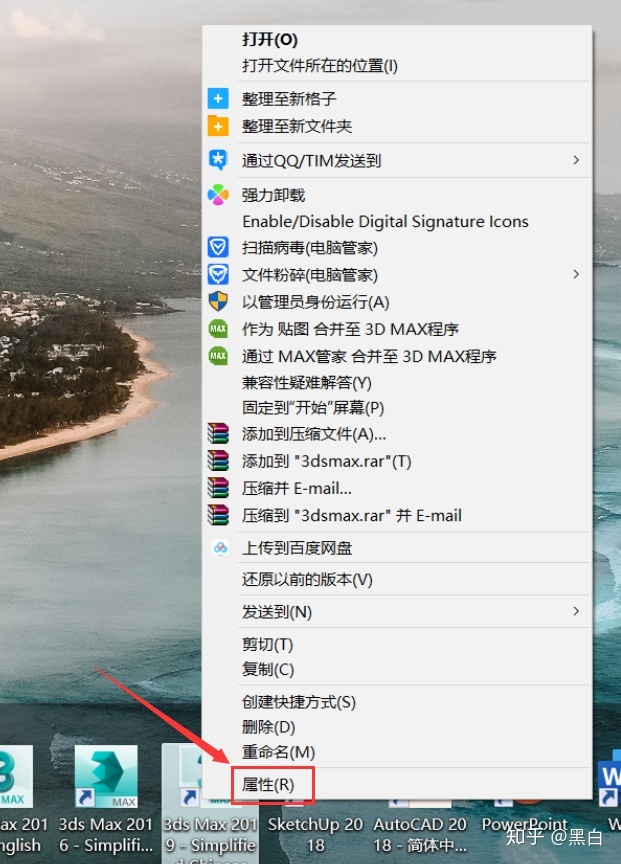
Task: Click 3ds Max 2016 Simplified desktop shortcut icon
Action: [106, 777]
